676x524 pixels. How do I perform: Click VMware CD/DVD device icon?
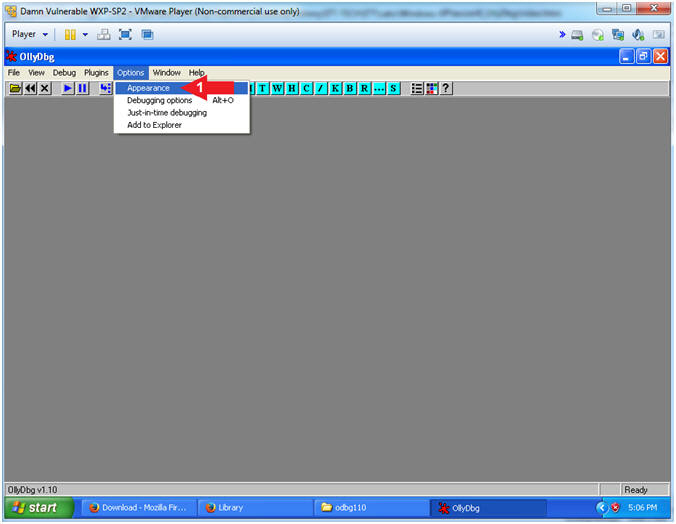(598, 35)
